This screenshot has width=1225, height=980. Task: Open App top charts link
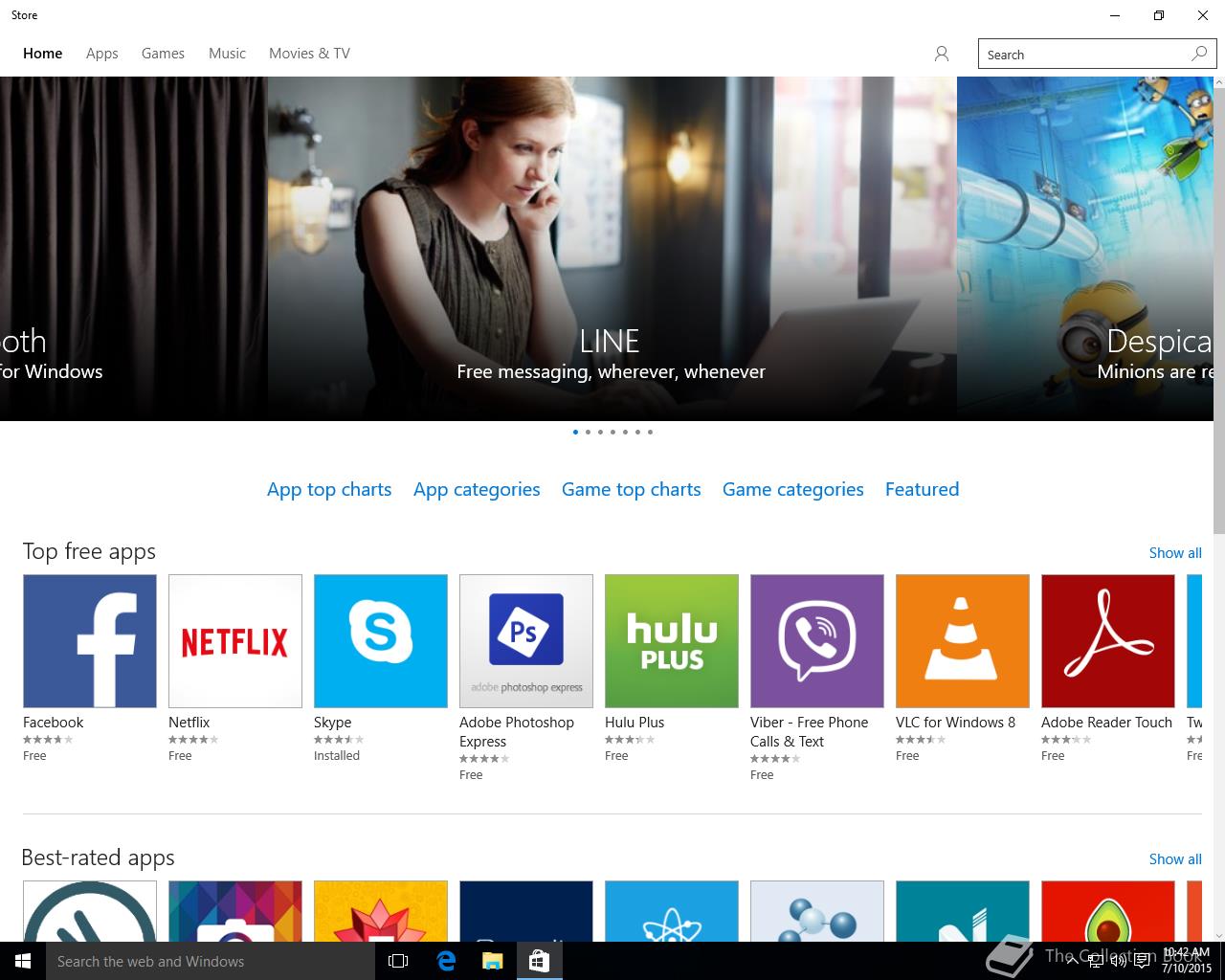(329, 489)
